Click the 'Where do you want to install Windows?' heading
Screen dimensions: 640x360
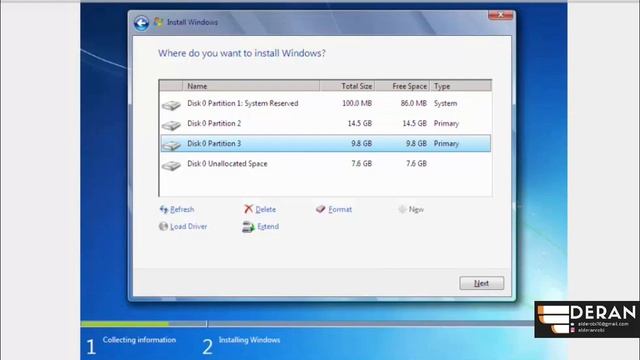click(x=242, y=53)
